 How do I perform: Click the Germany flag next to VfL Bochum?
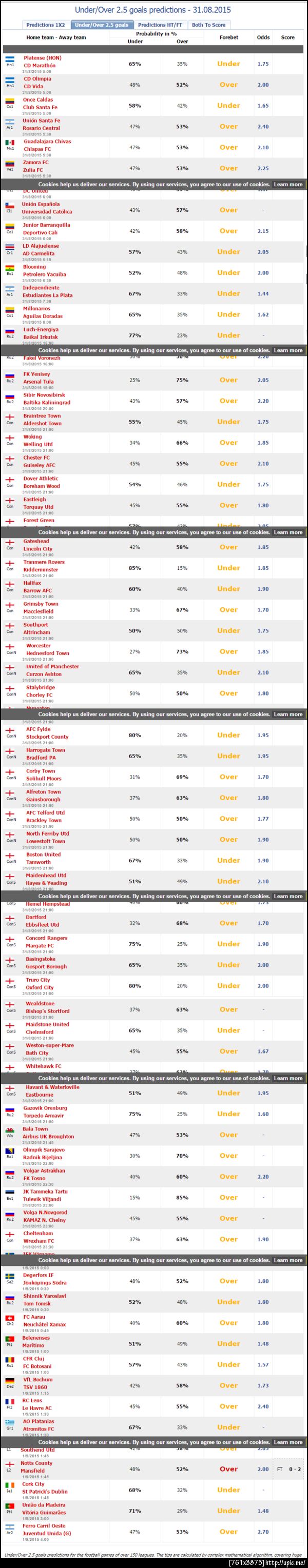point(10,1381)
